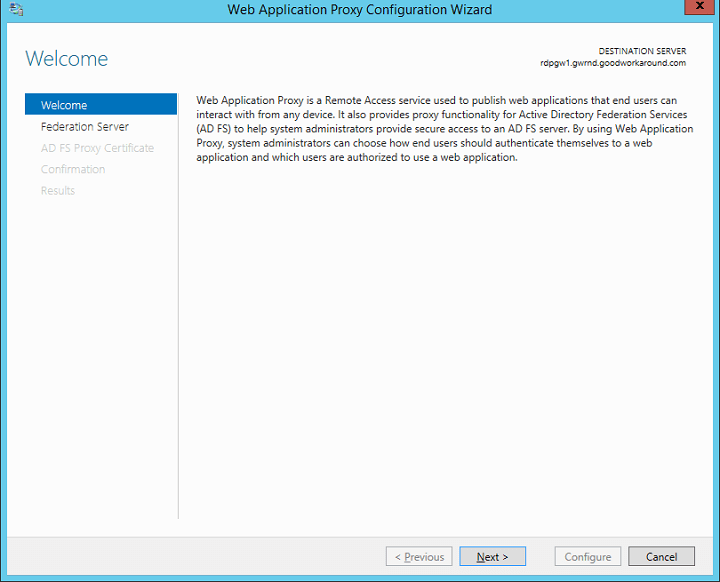The image size is (720, 582).
Task: Click the large Welcome page heading
Action: click(66, 58)
